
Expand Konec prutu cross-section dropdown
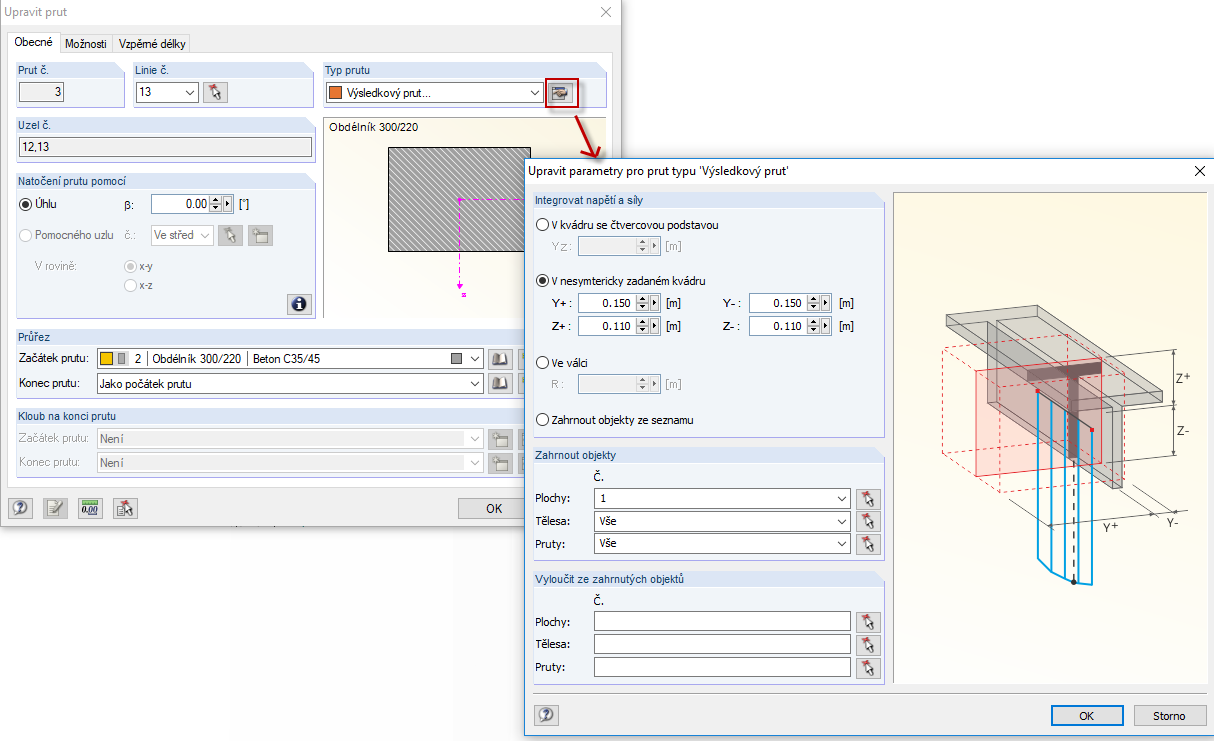(475, 383)
